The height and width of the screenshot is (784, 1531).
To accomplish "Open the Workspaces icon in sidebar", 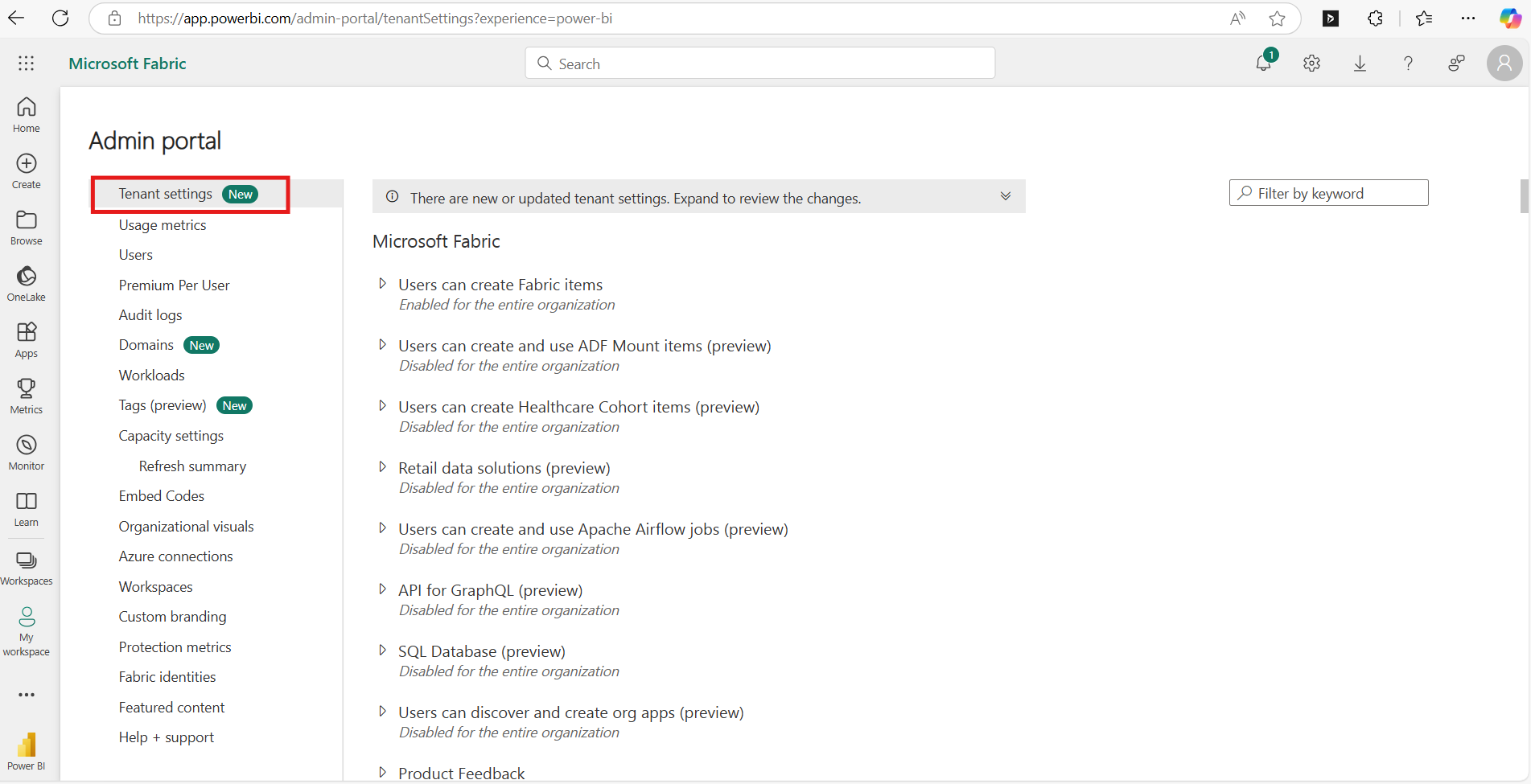I will (x=27, y=561).
